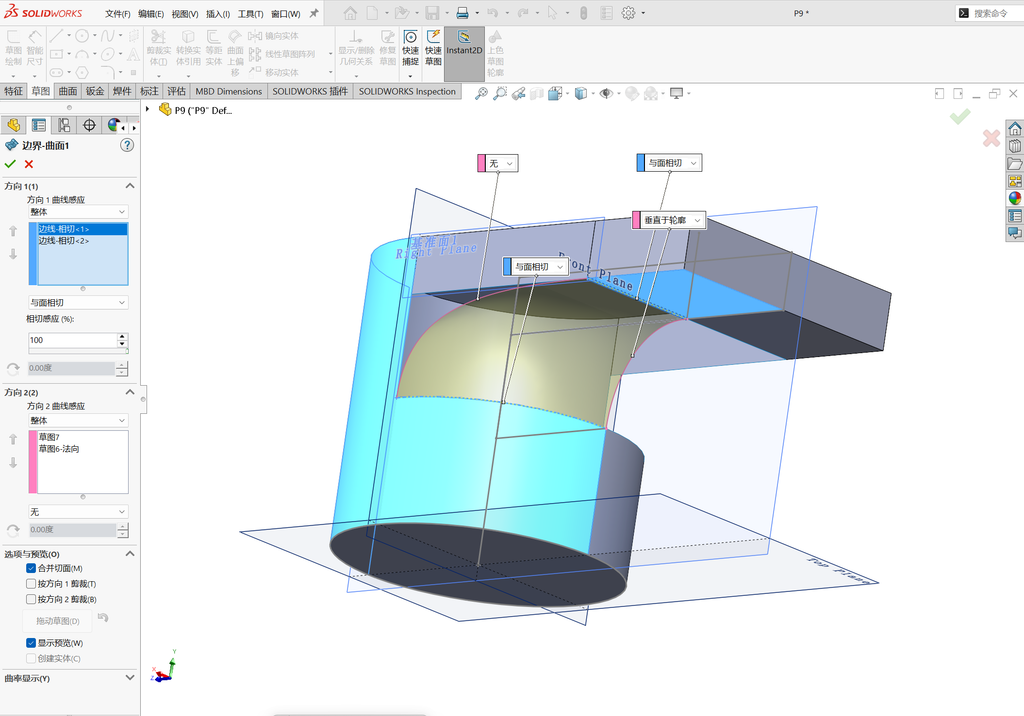1024x716 pixels.
Task: Open Direction 1 curve influence 整体 dropdown
Action: point(78,212)
